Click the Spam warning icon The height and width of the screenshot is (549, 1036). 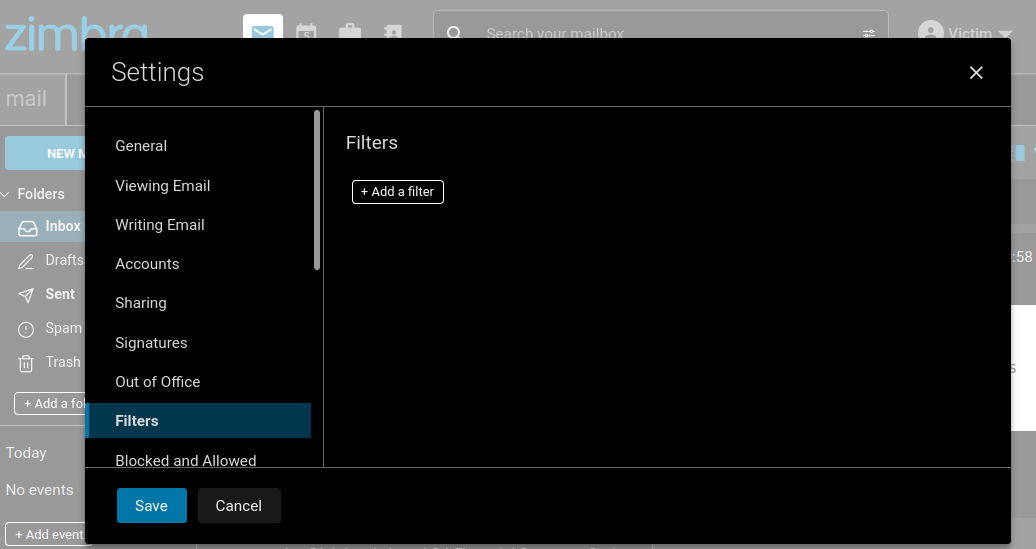point(26,329)
